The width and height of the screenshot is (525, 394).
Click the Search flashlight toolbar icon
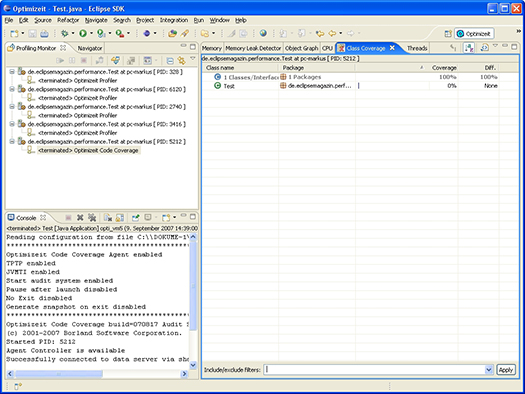click(x=184, y=33)
